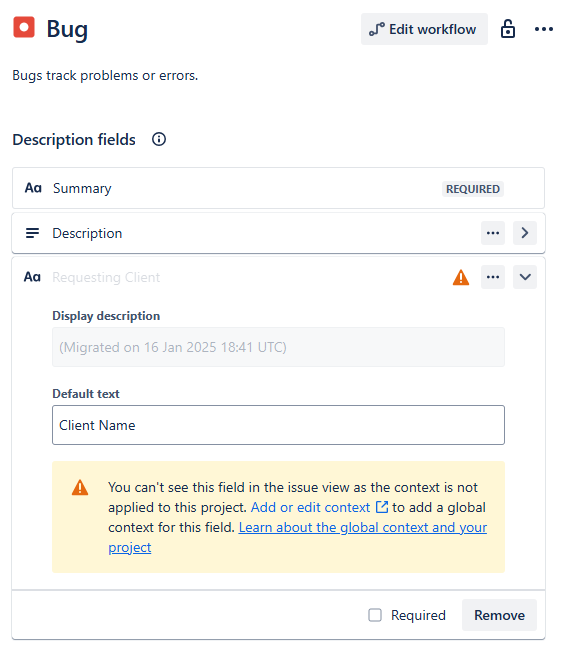Open the more options menu beside padlock
576x646 pixels.
(x=544, y=29)
